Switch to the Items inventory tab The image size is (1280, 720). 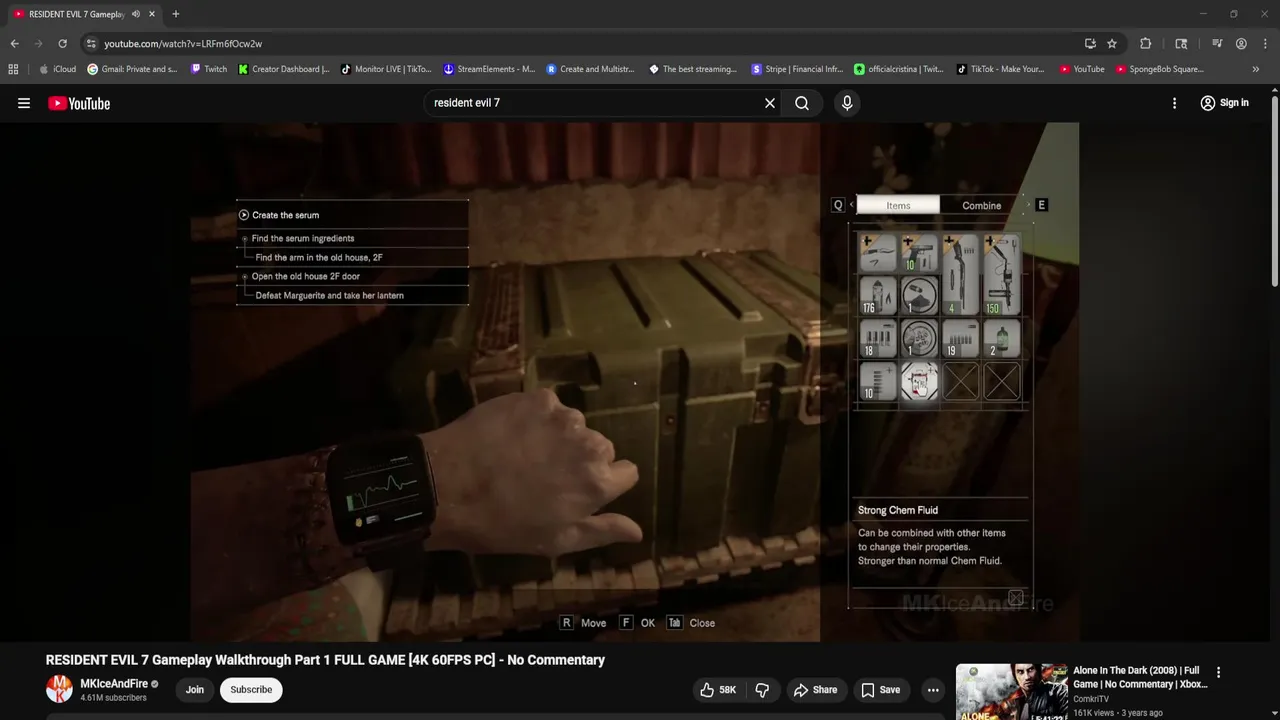(x=898, y=205)
